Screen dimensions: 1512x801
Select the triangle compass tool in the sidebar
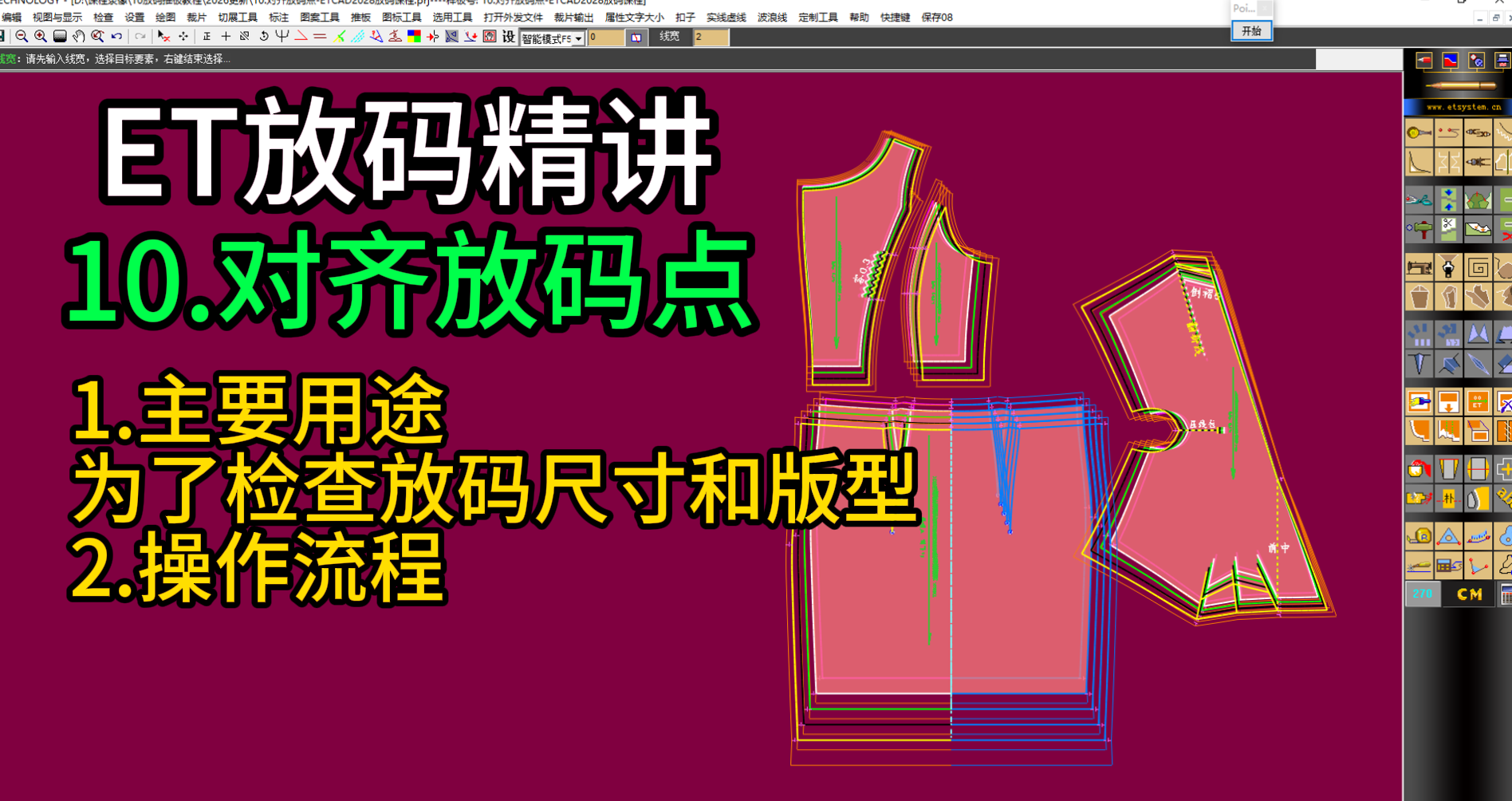pos(1447,535)
